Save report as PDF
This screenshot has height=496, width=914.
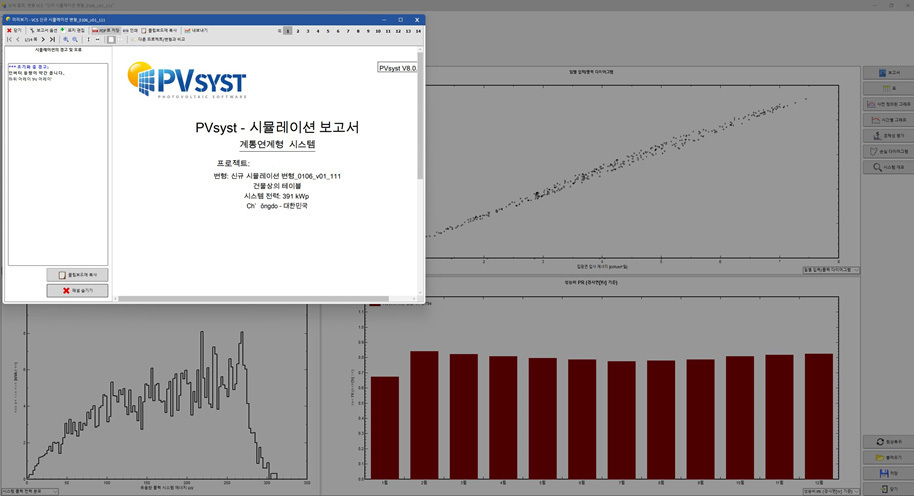tap(106, 30)
